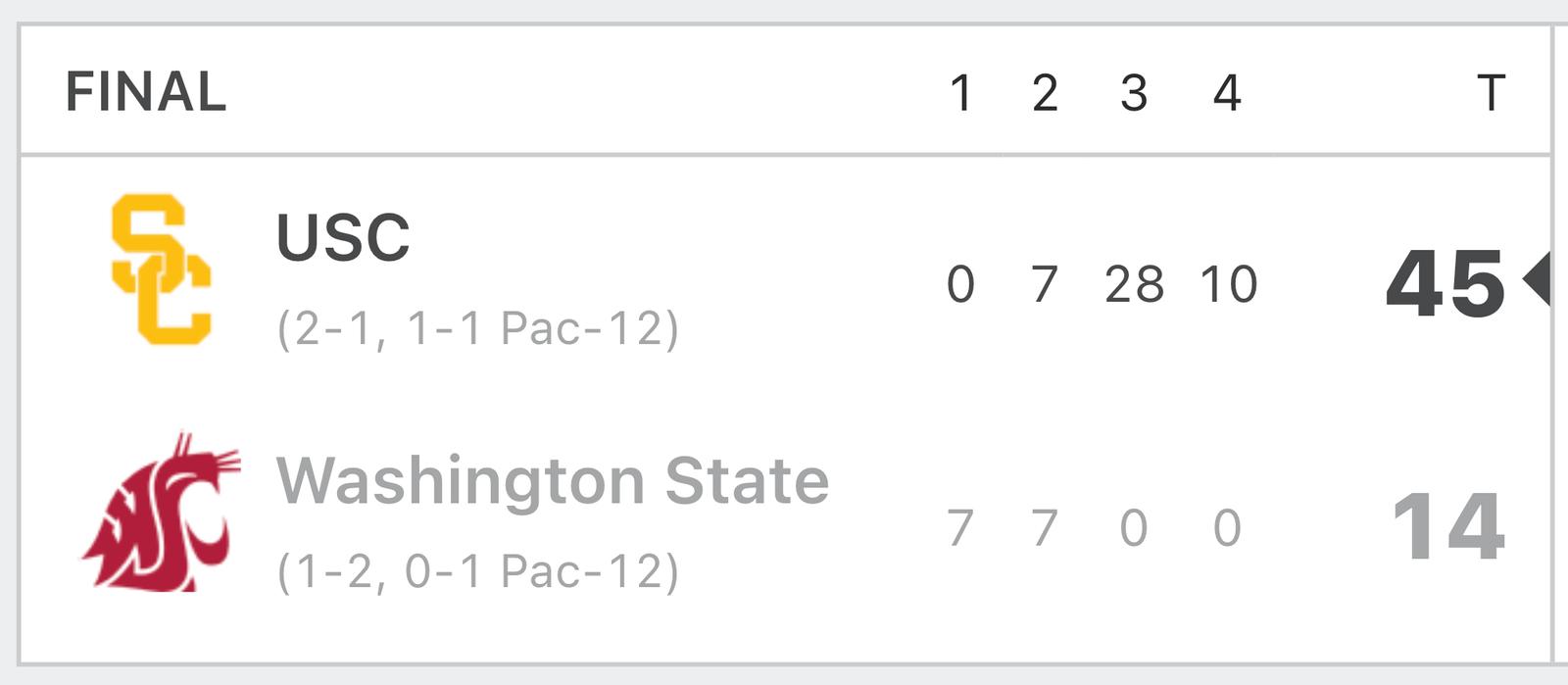This screenshot has width=1568, height=685.
Task: Click the quarter 4 column header
Action: 1227,93
